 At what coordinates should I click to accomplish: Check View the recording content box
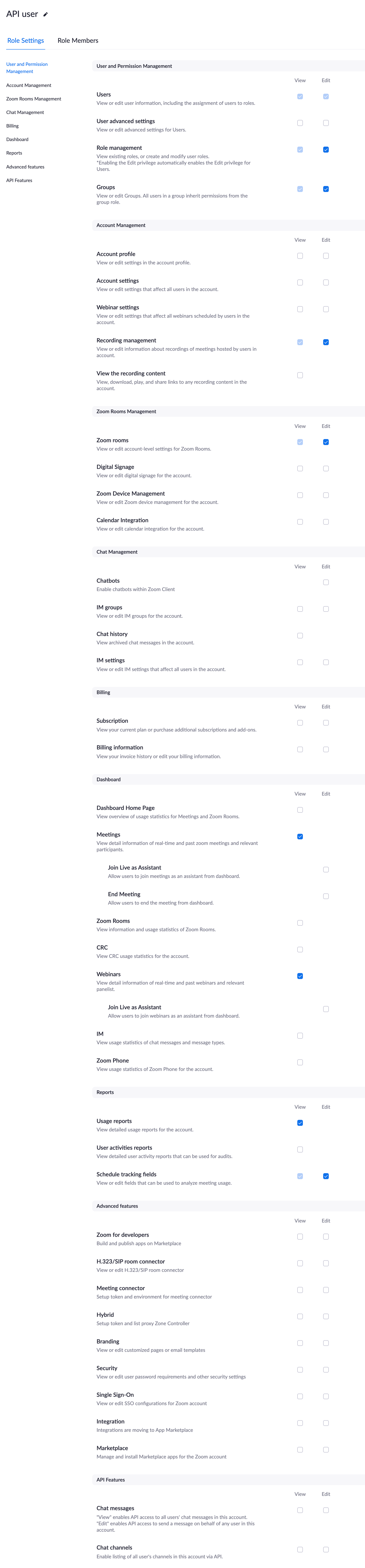[x=300, y=376]
